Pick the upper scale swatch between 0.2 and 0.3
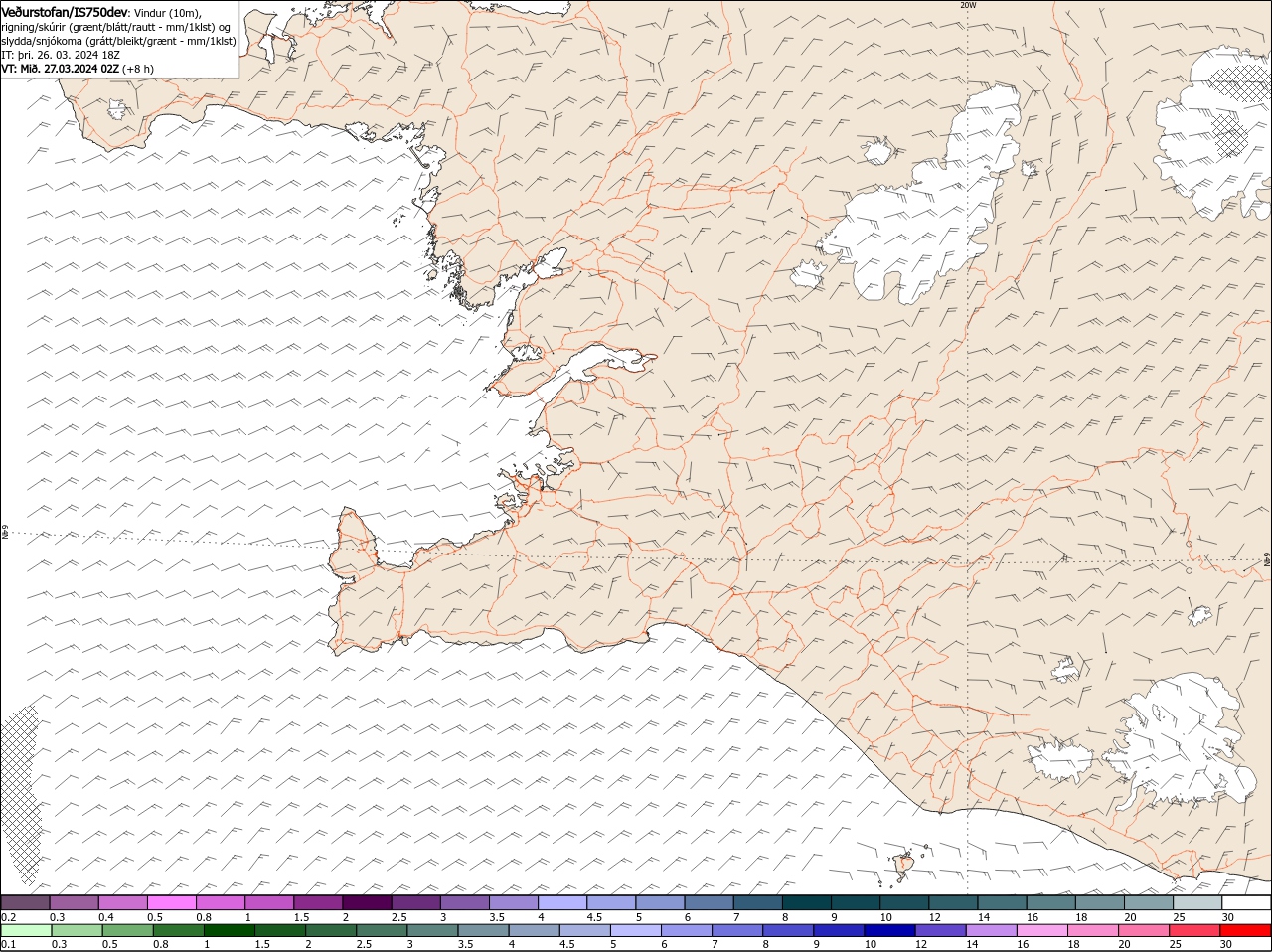Image resolution: width=1272 pixels, height=952 pixels. [x=25, y=902]
